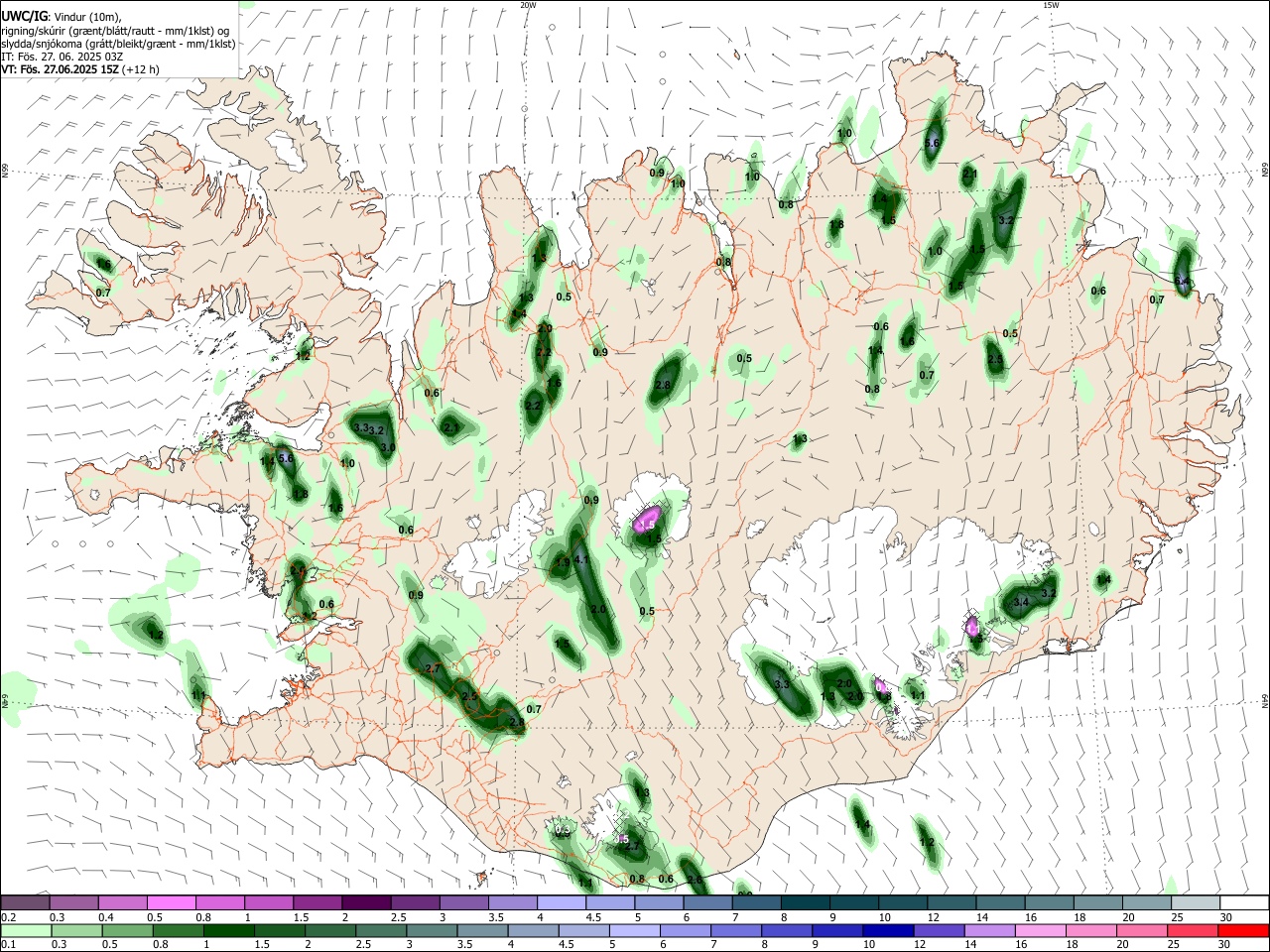
Task: Select the darkest purple 2 mm snow swatch
Action: coord(367,902)
